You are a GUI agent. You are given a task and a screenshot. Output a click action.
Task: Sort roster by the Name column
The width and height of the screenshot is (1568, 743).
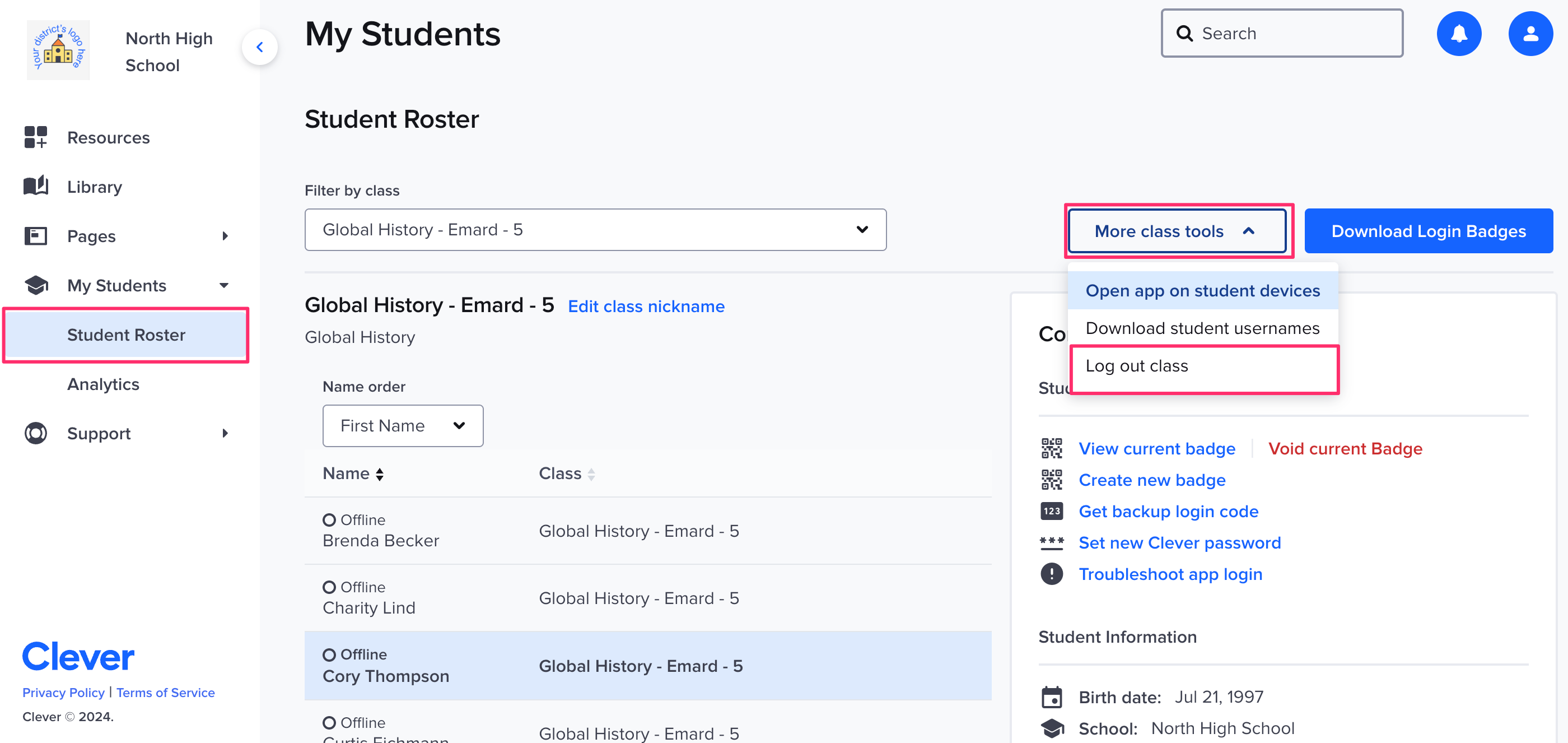coord(353,473)
